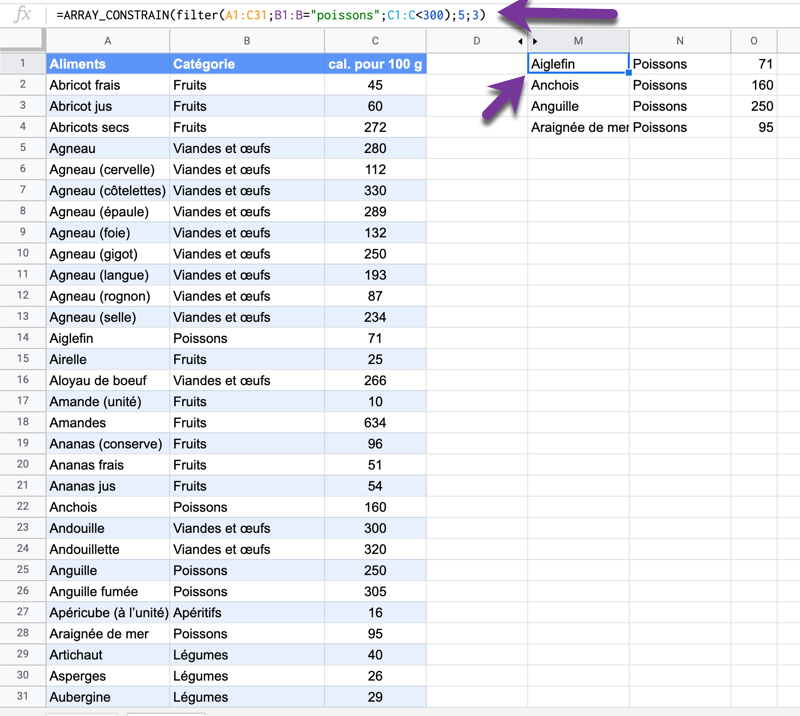
Task: Click the 'cal. pour 100 g' header cell
Action: 375,64
